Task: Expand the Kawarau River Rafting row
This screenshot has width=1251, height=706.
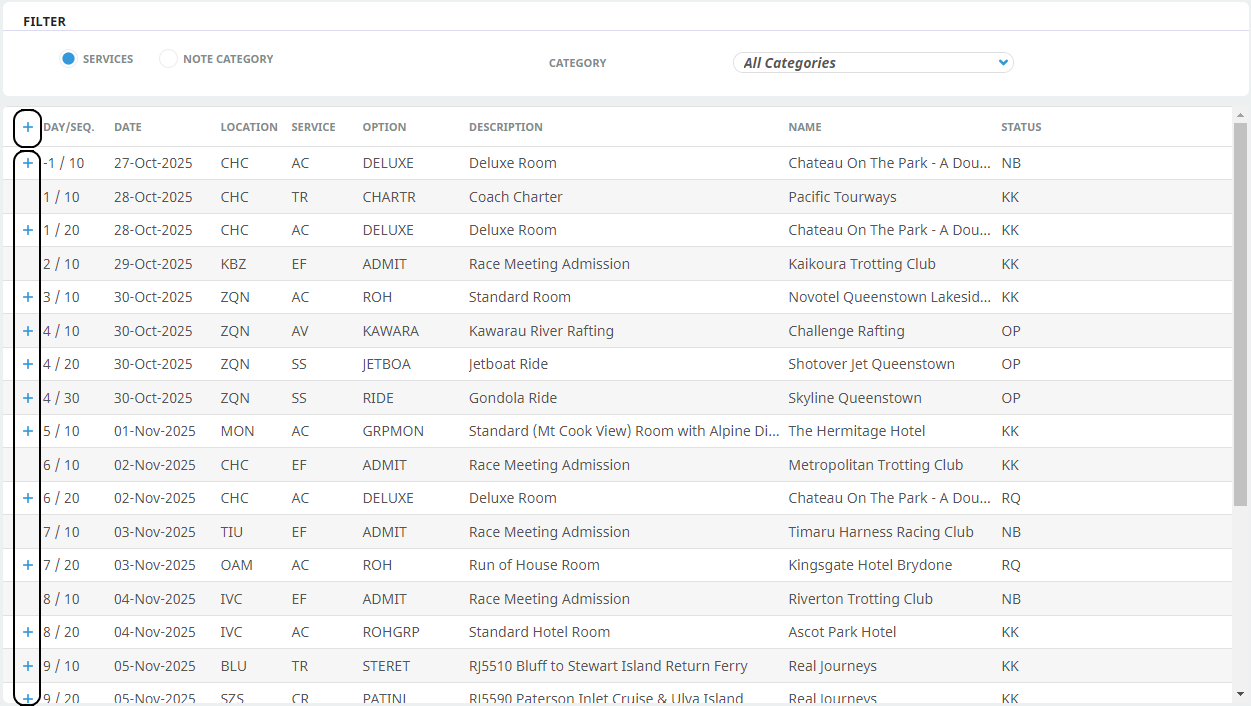Action: point(28,331)
